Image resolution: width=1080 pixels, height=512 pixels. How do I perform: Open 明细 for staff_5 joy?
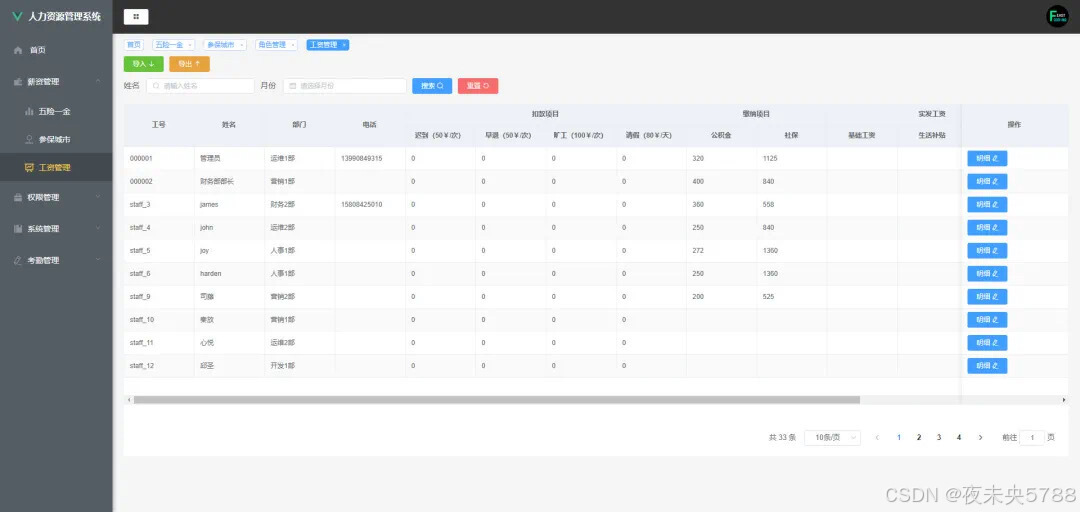987,251
